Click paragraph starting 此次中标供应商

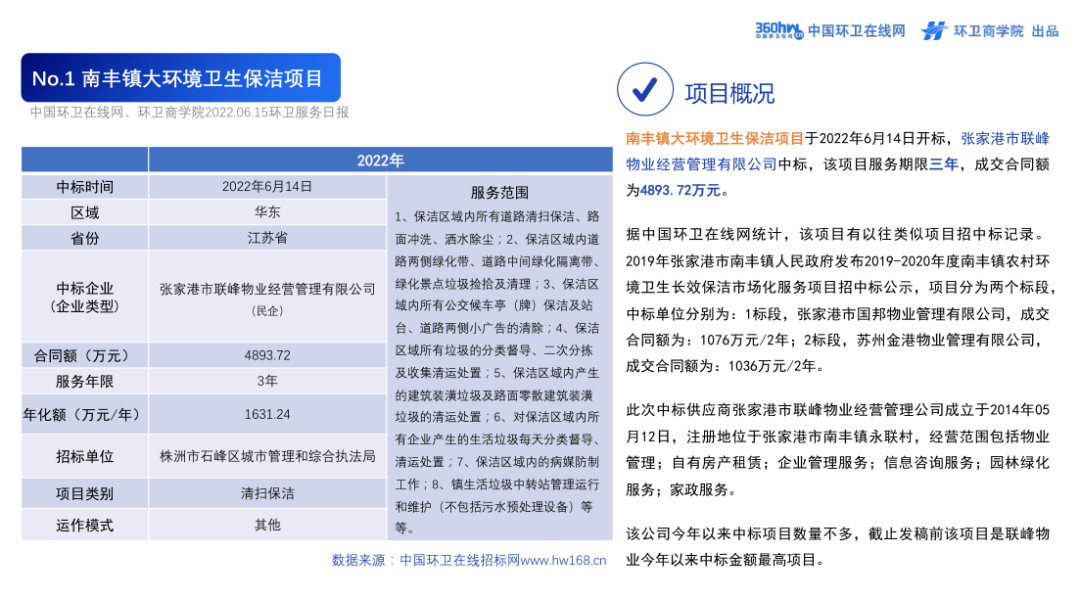click(838, 450)
